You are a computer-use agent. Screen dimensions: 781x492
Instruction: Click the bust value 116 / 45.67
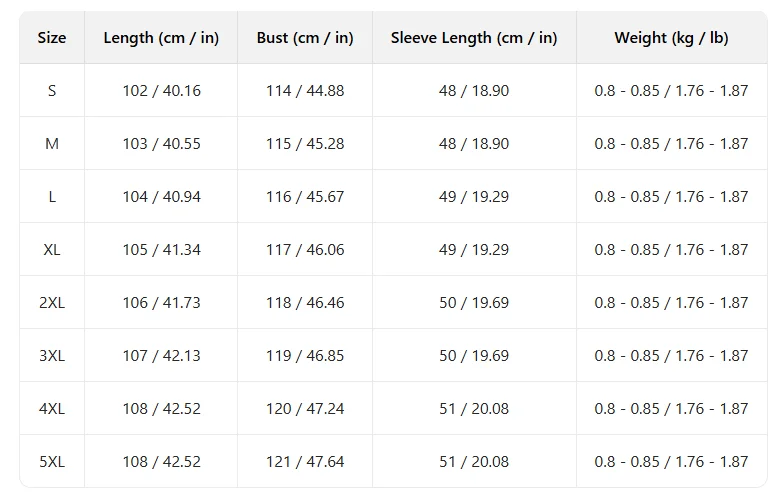click(305, 197)
